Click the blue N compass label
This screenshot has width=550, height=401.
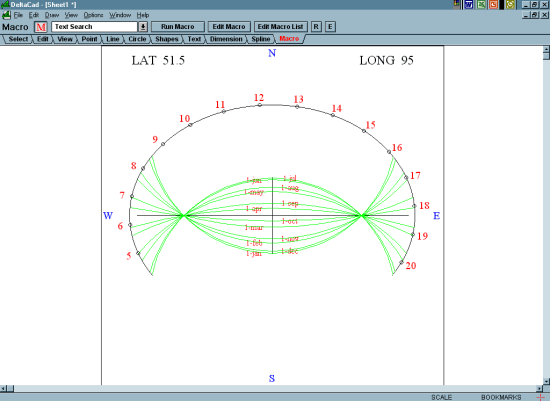point(272,53)
